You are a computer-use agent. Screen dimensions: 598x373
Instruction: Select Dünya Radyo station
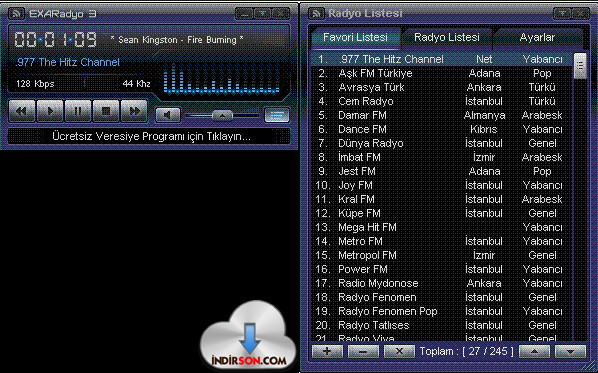tap(441, 143)
